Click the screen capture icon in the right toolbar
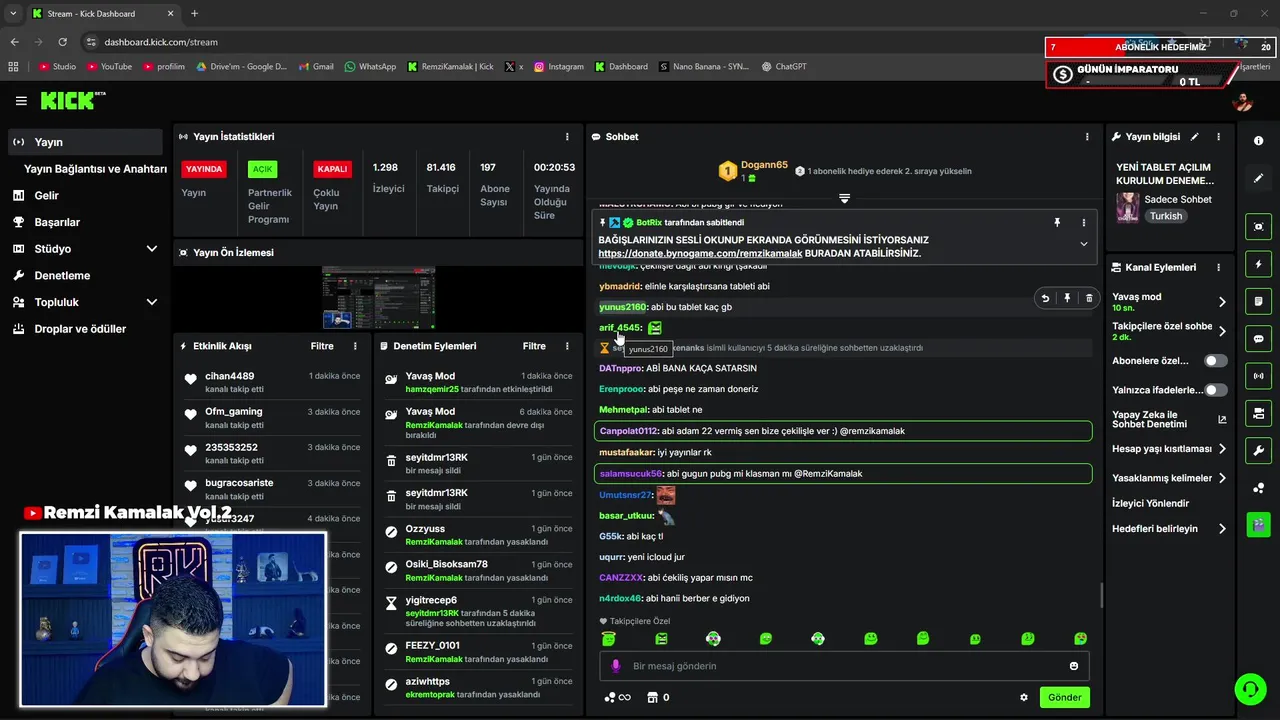 (1258, 227)
